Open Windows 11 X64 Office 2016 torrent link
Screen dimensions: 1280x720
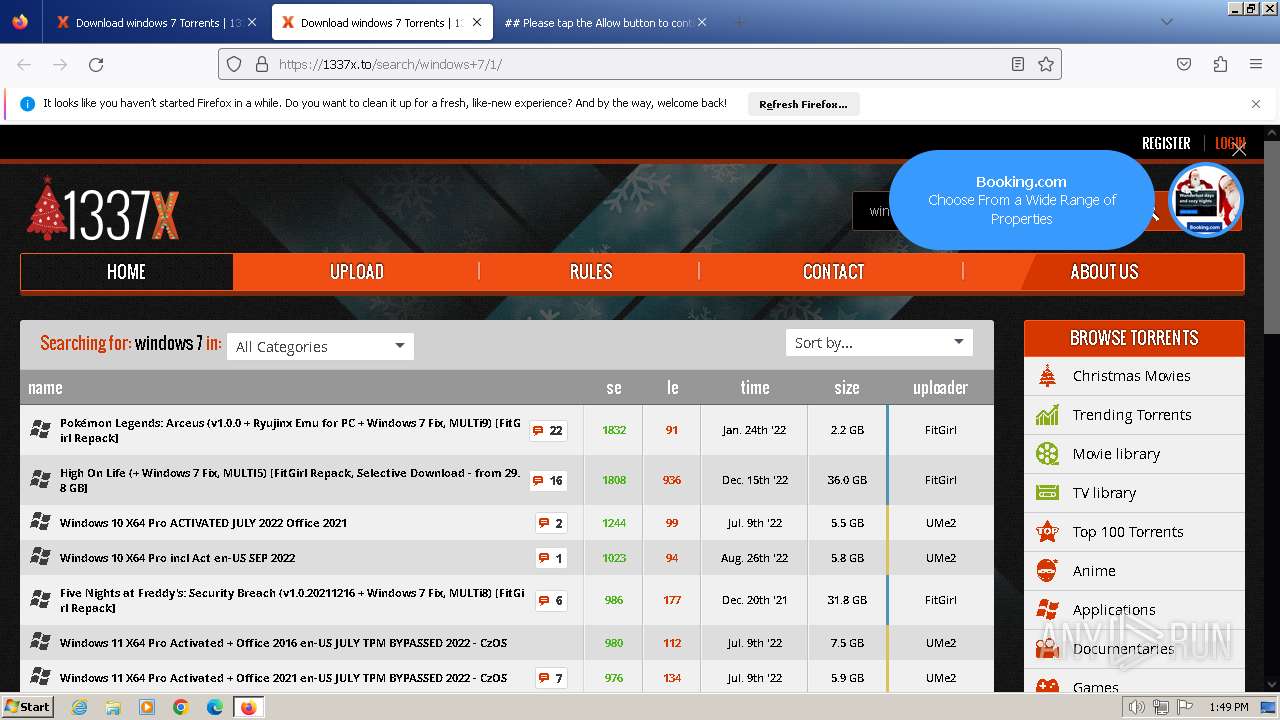coord(283,643)
